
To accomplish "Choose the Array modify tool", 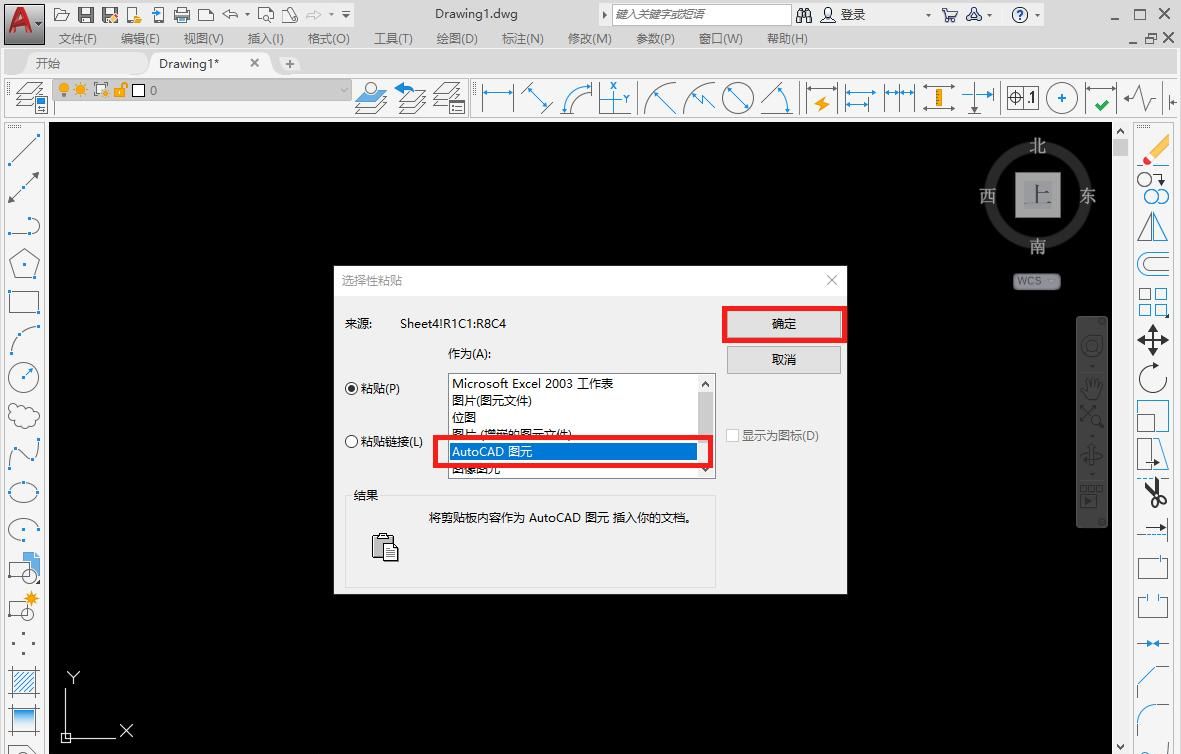I will (x=1152, y=301).
